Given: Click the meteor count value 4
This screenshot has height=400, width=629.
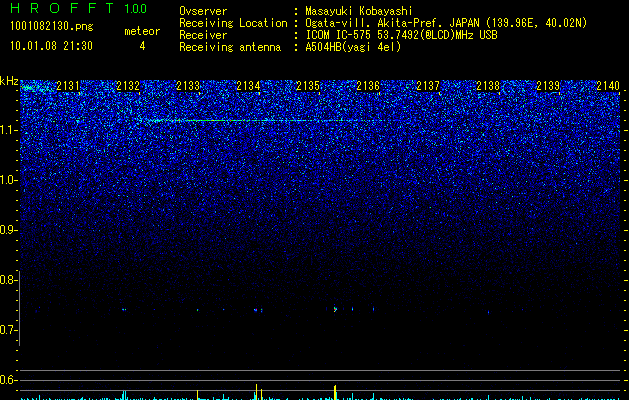Looking at the screenshot, I should pyautogui.click(x=142, y=46).
